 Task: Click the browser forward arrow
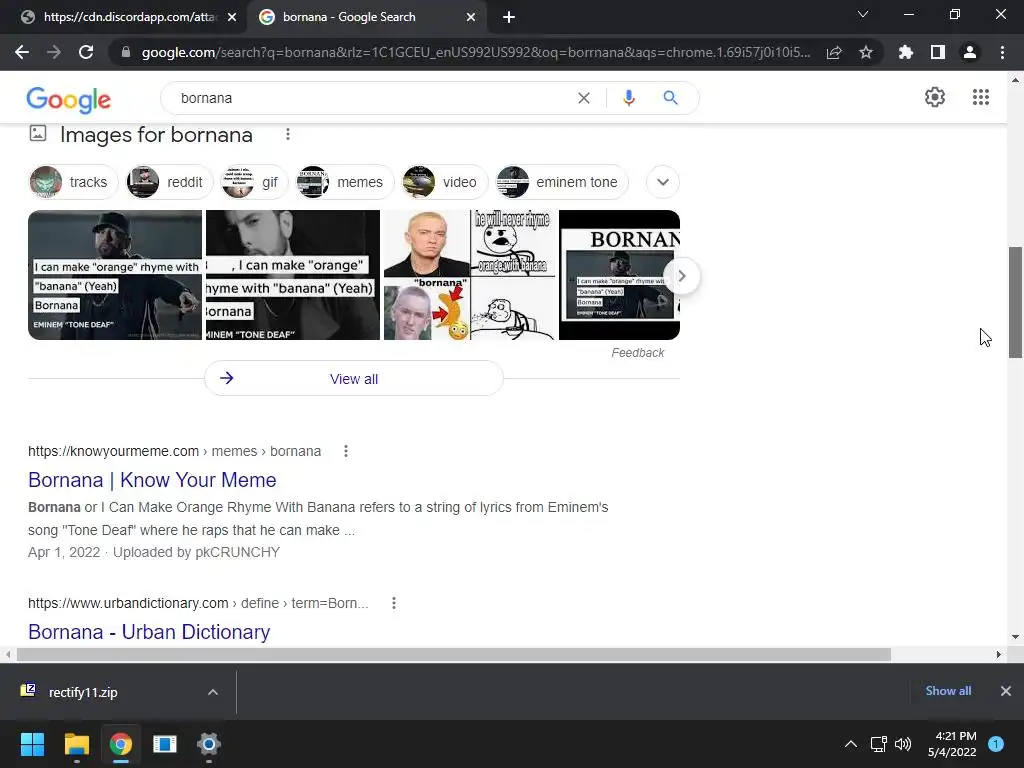click(x=54, y=52)
